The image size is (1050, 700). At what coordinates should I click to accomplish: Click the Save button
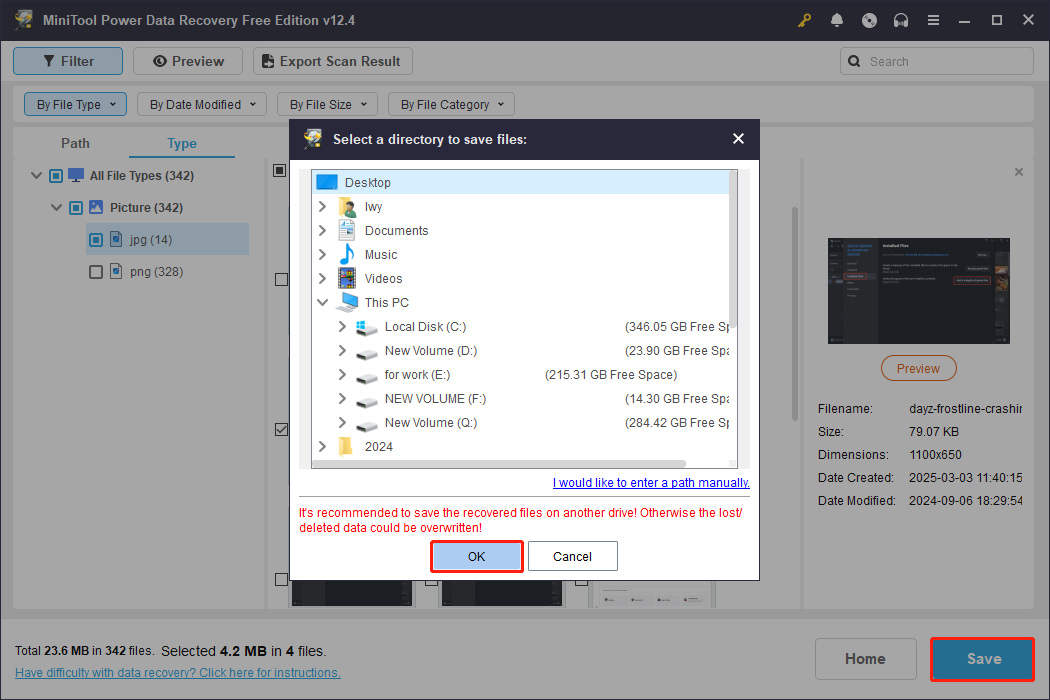coord(983,659)
